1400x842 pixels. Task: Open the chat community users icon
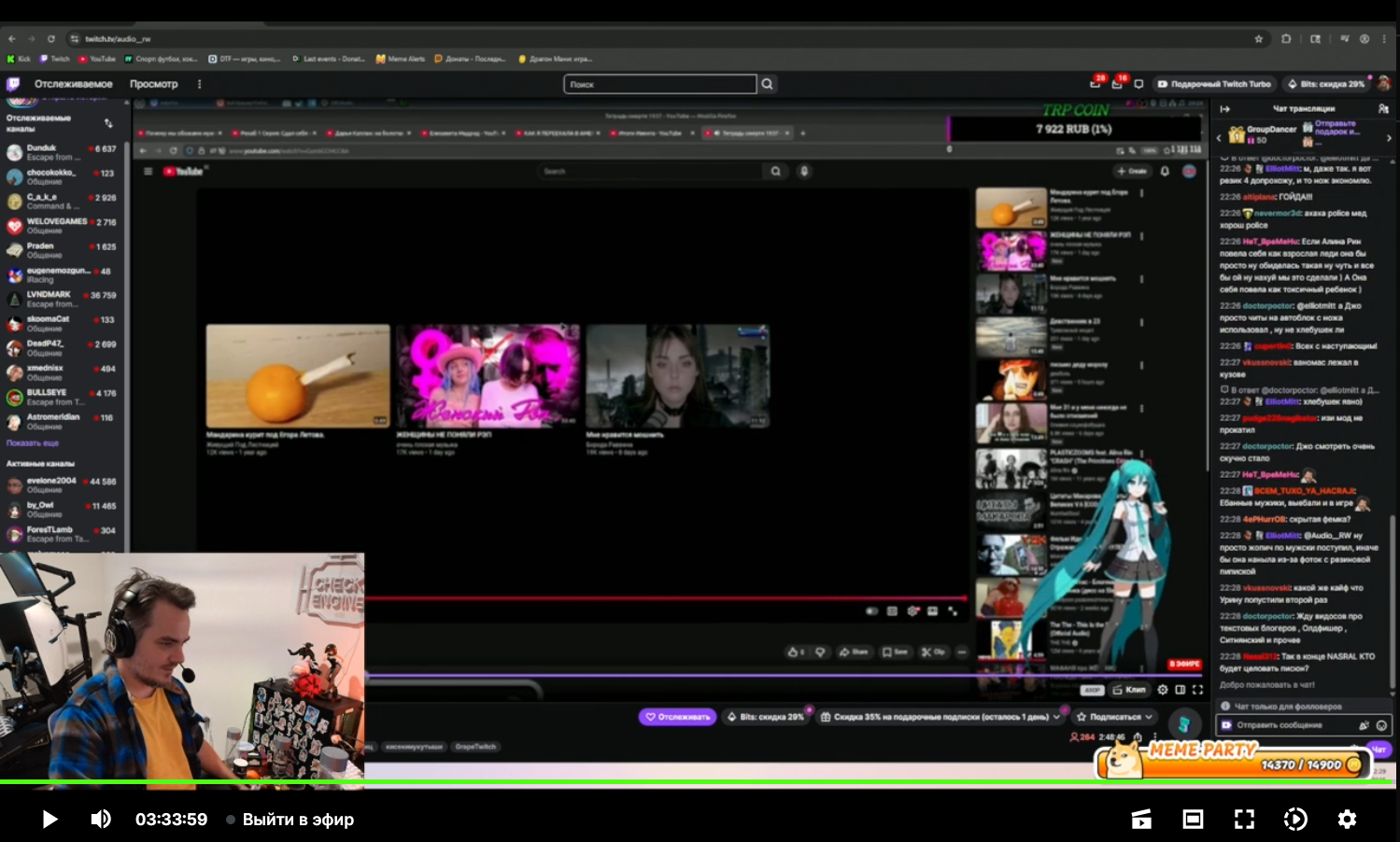(1383, 109)
